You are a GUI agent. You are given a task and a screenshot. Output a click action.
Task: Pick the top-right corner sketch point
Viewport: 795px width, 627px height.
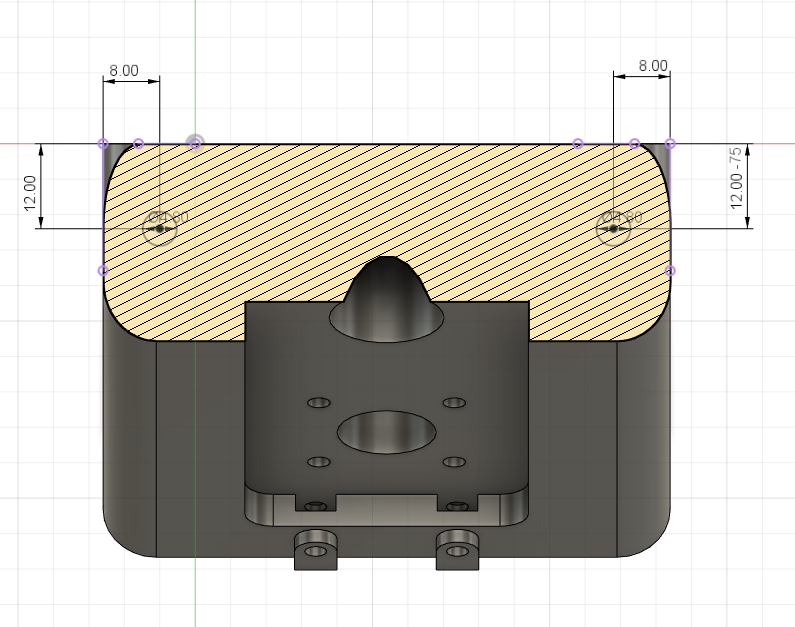(x=670, y=143)
